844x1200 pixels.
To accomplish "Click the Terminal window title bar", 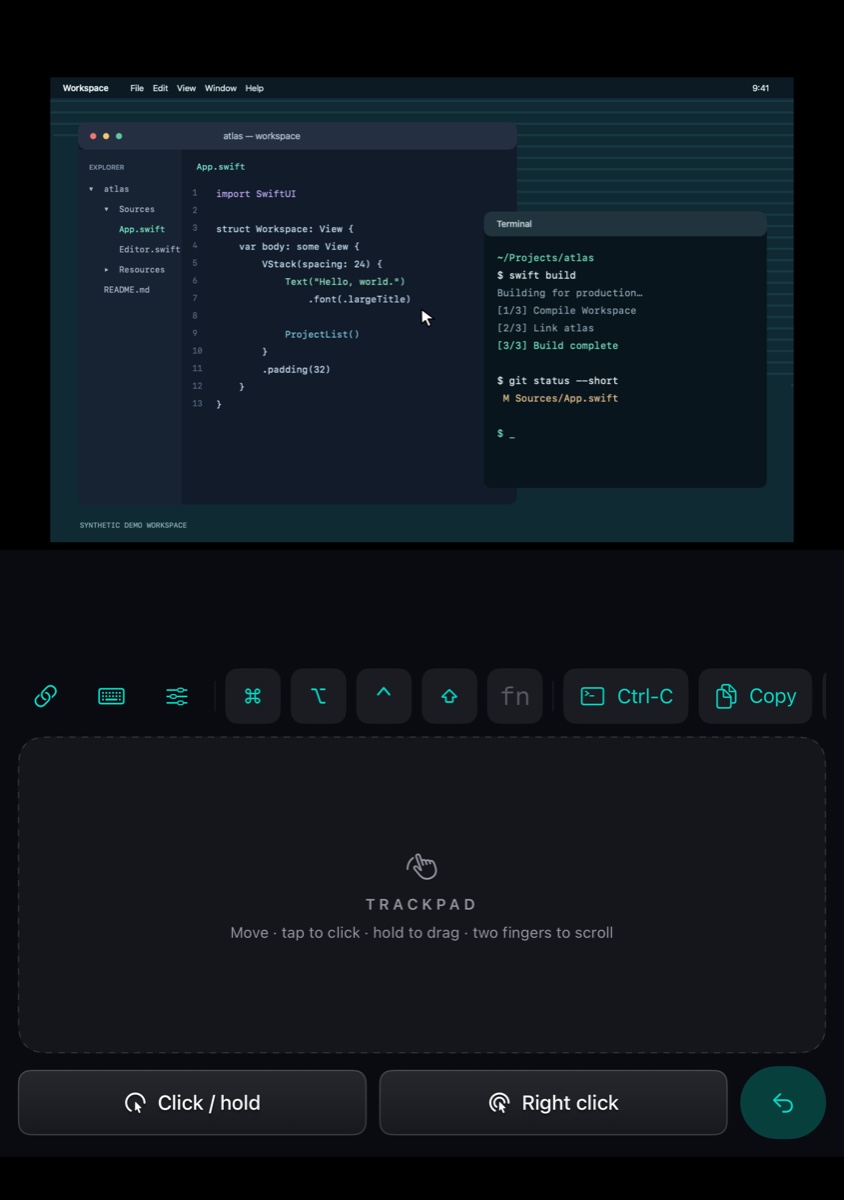I will 625,224.
